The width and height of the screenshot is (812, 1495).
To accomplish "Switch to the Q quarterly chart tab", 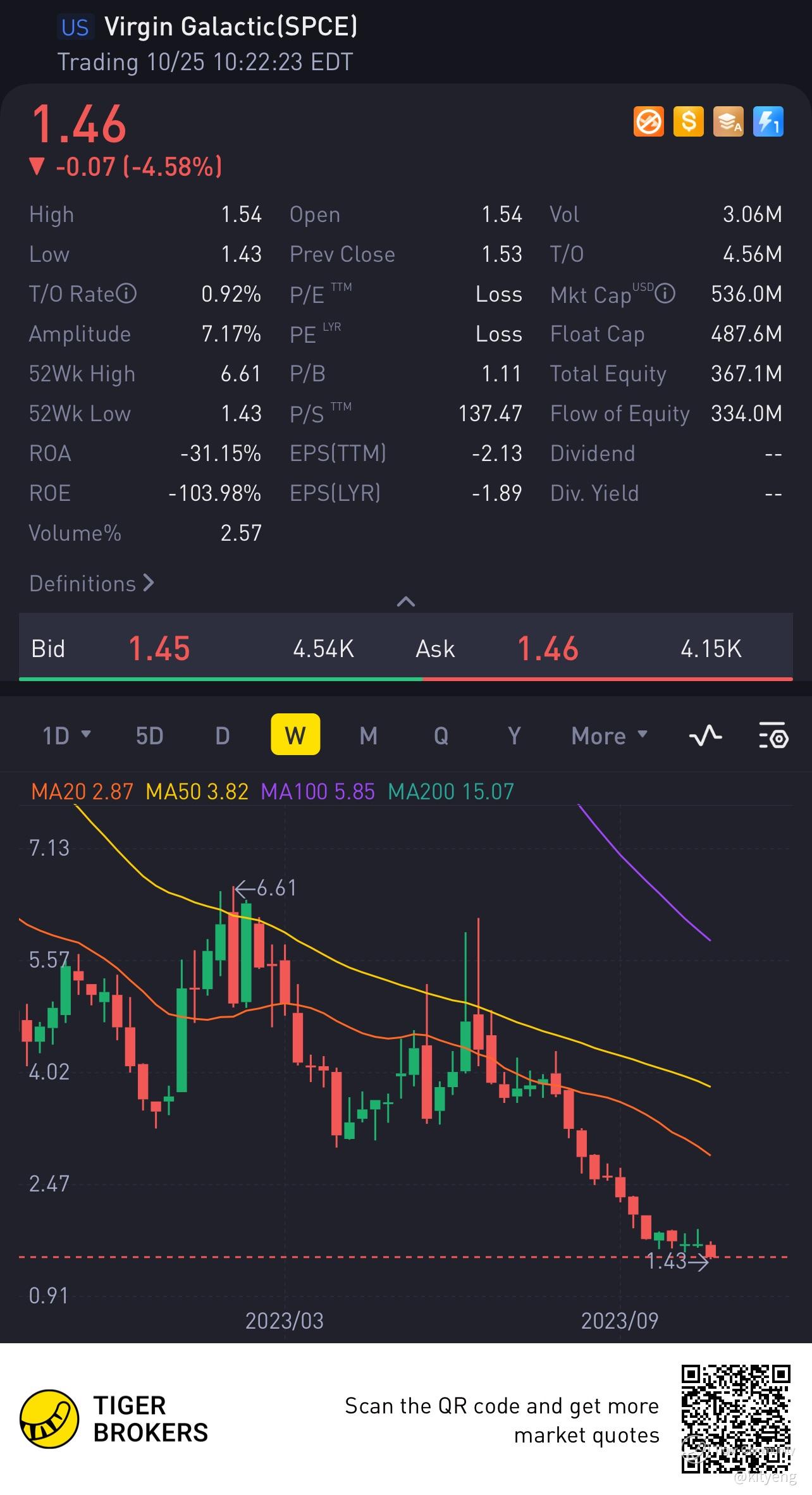I will (441, 735).
